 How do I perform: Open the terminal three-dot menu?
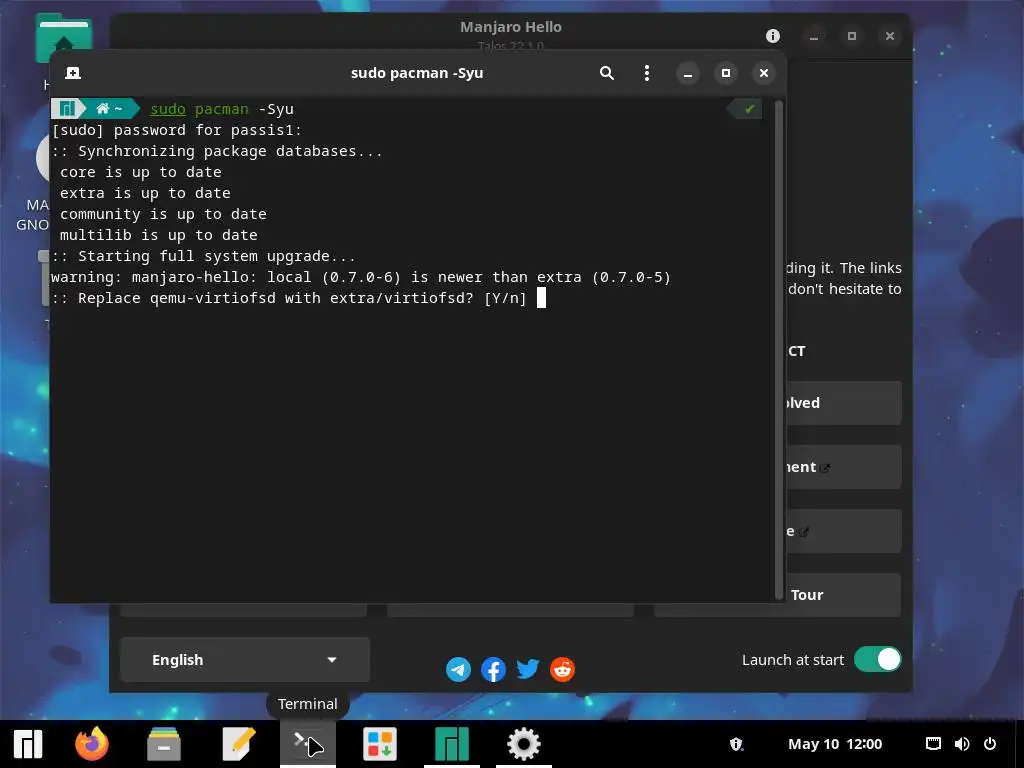click(647, 73)
